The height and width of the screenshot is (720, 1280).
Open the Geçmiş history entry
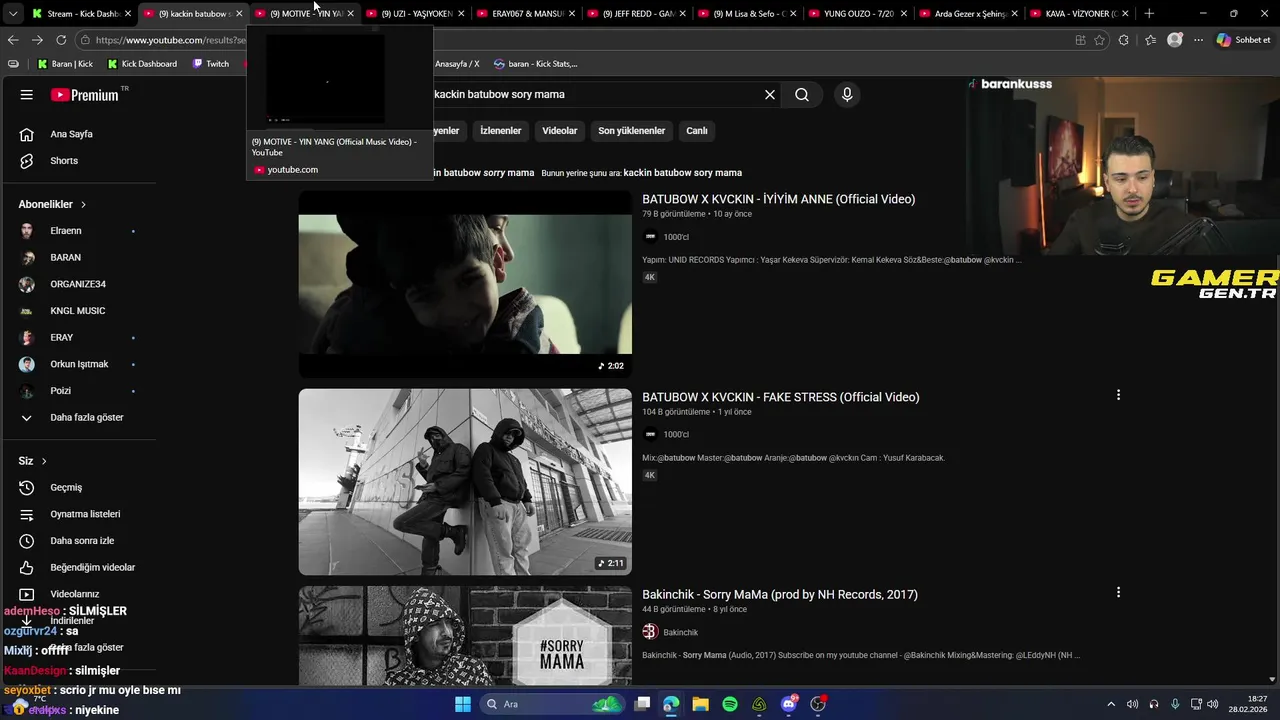(78, 487)
